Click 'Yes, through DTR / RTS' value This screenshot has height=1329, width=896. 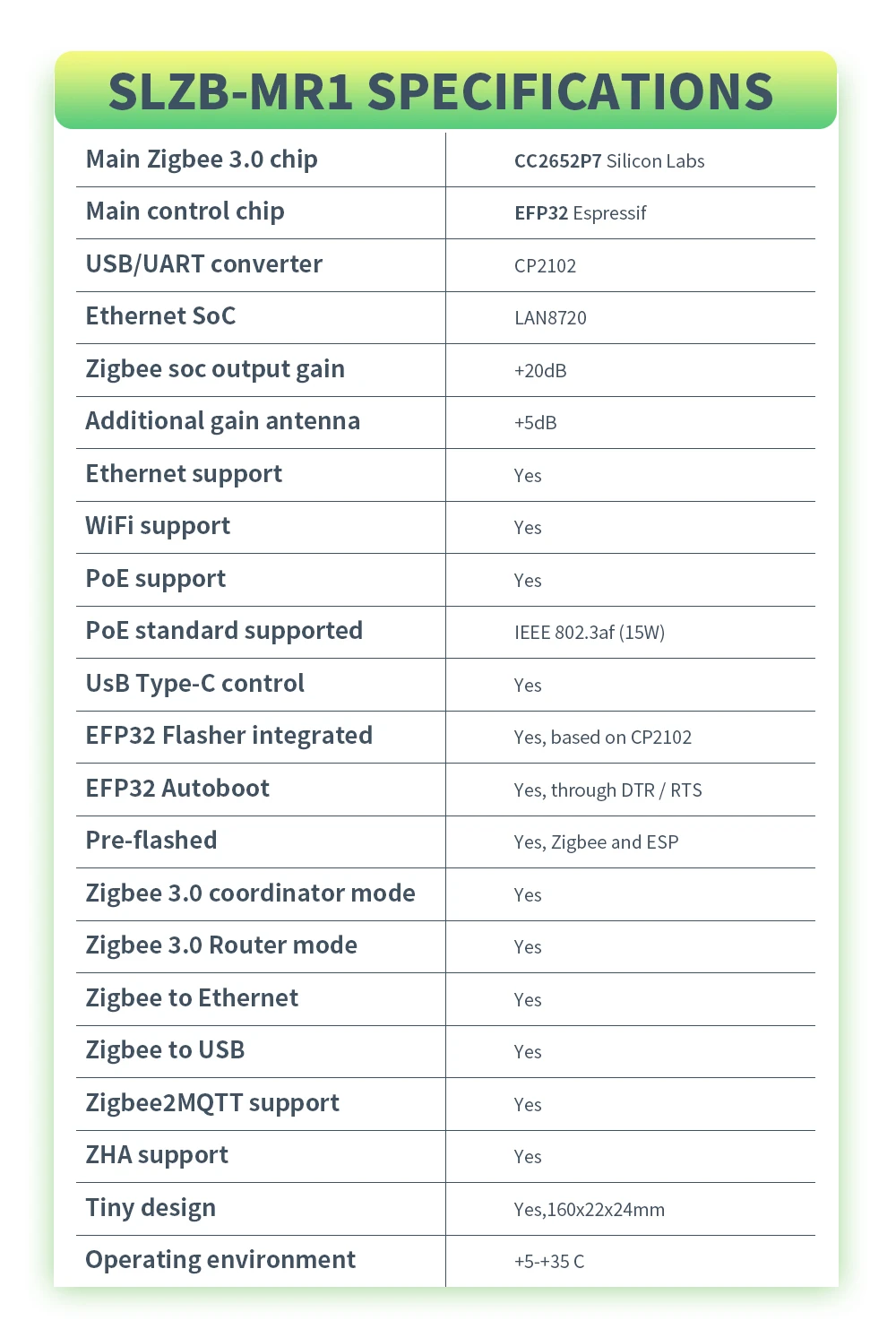607,790
